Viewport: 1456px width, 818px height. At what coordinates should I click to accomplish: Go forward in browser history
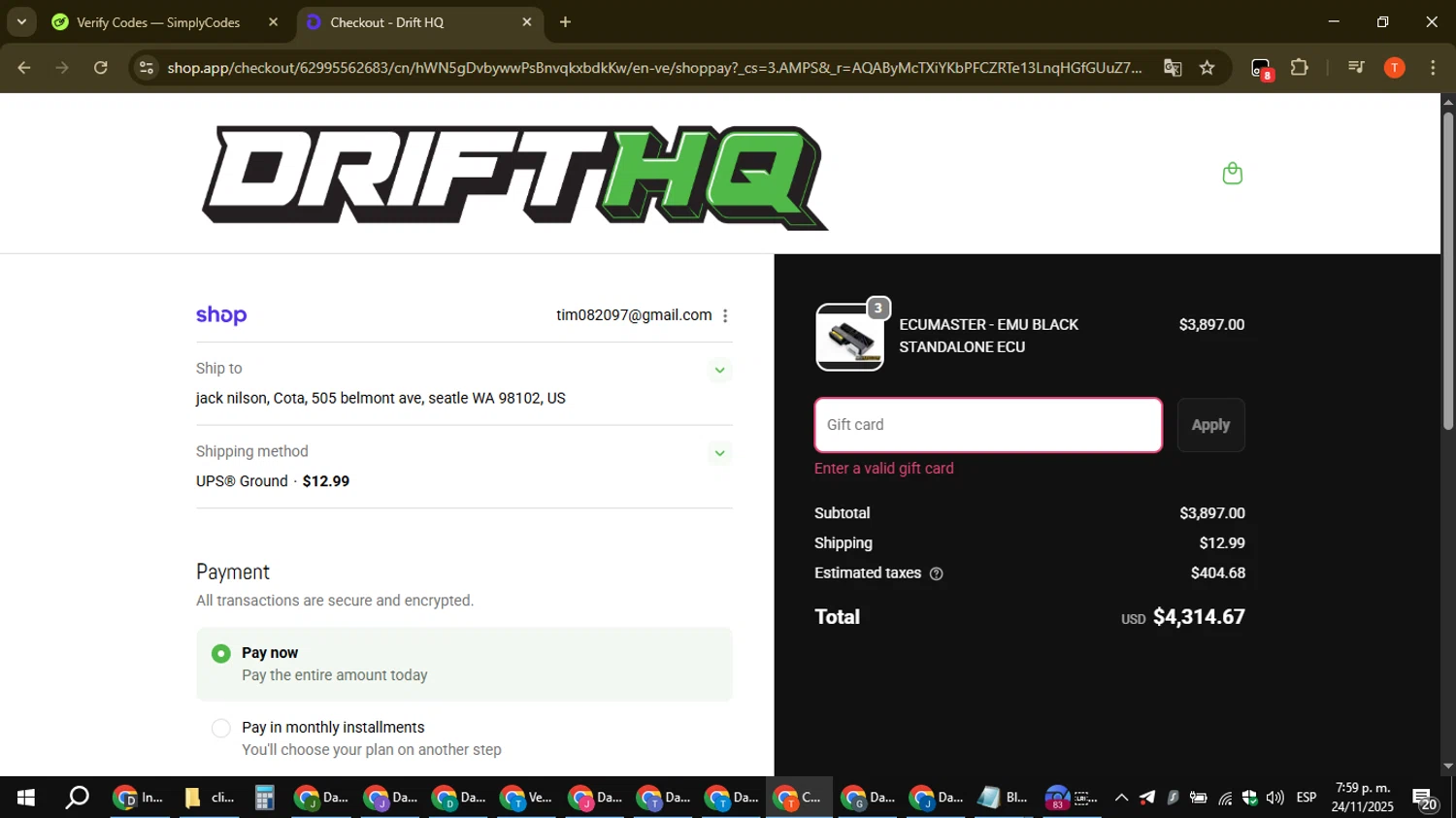tap(62, 68)
